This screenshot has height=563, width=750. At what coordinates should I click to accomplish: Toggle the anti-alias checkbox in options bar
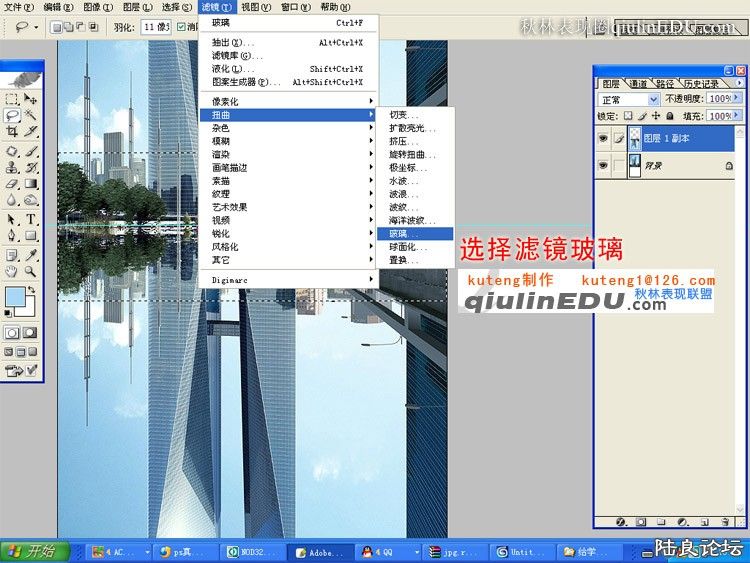pyautogui.click(x=181, y=27)
